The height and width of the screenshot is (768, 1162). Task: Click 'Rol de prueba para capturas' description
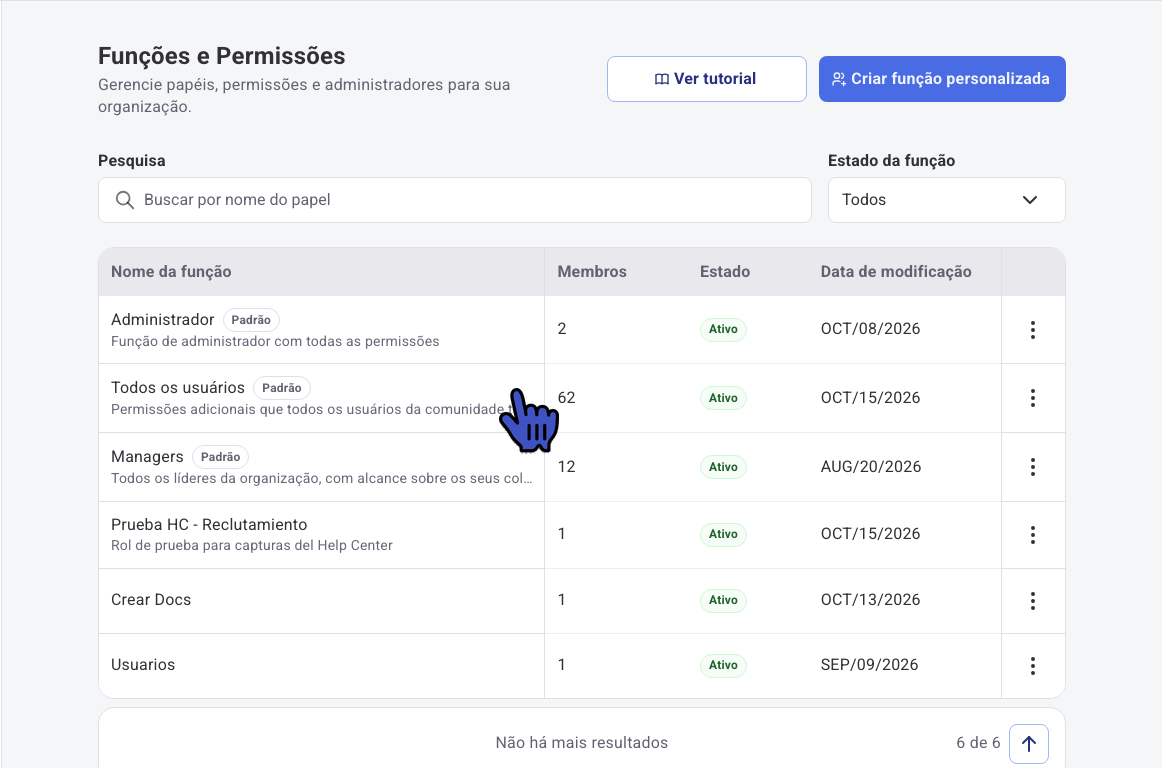click(x=252, y=546)
